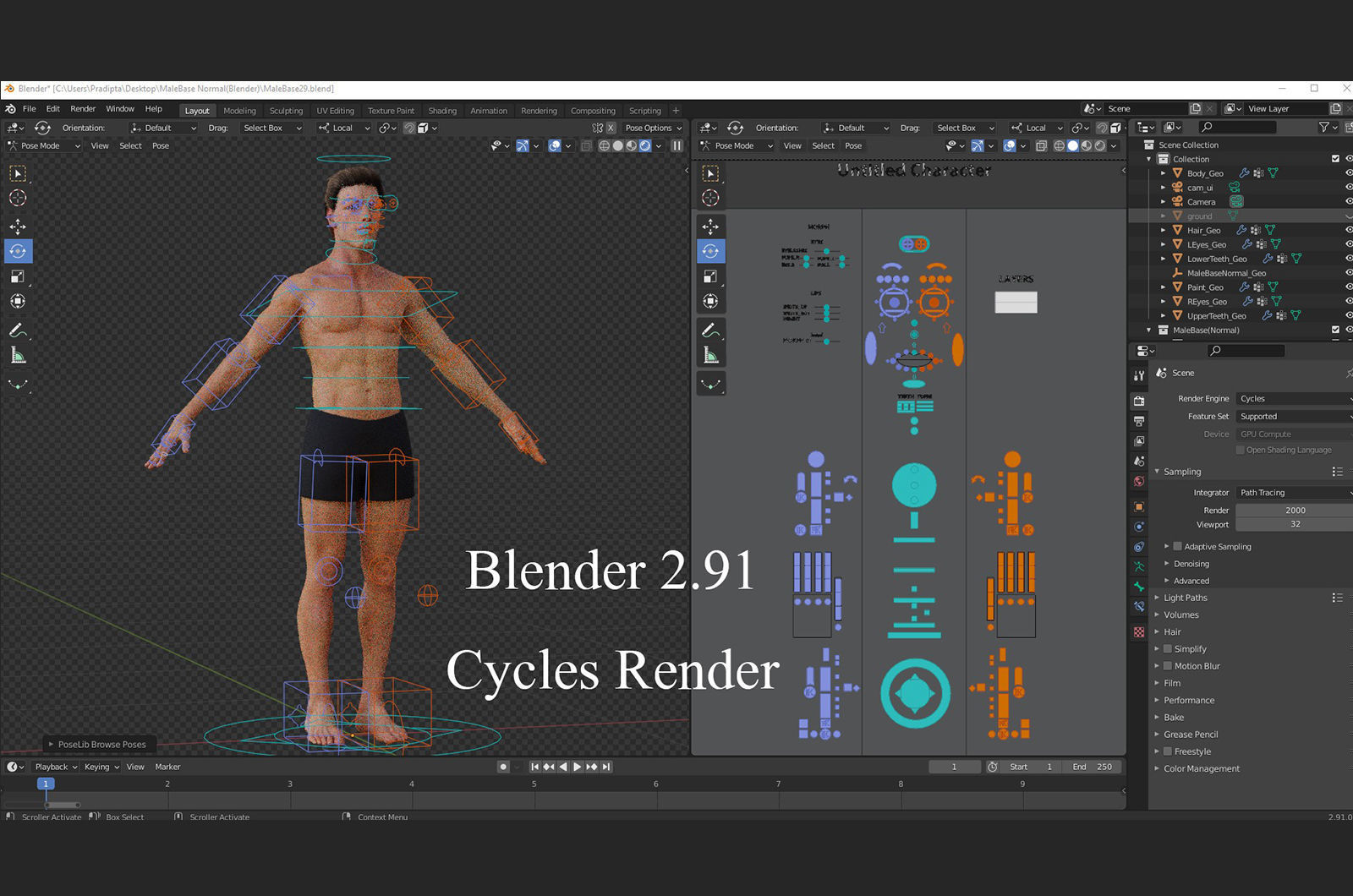Click the modifier wrench icon on Body_Geo
This screenshot has width=1353, height=896.
click(1244, 173)
